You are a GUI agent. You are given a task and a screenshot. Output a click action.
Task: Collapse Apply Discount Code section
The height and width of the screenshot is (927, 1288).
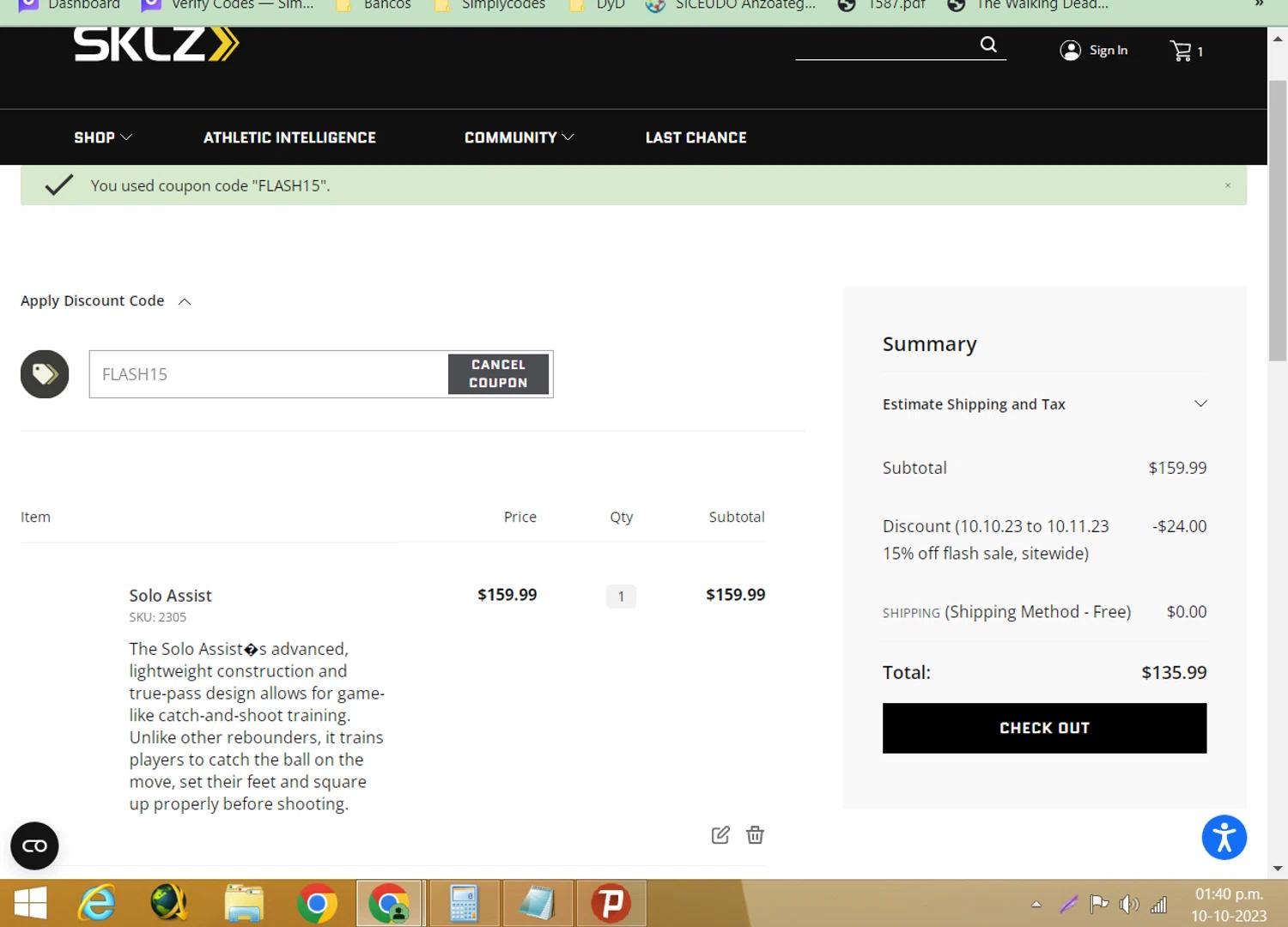pos(106,301)
